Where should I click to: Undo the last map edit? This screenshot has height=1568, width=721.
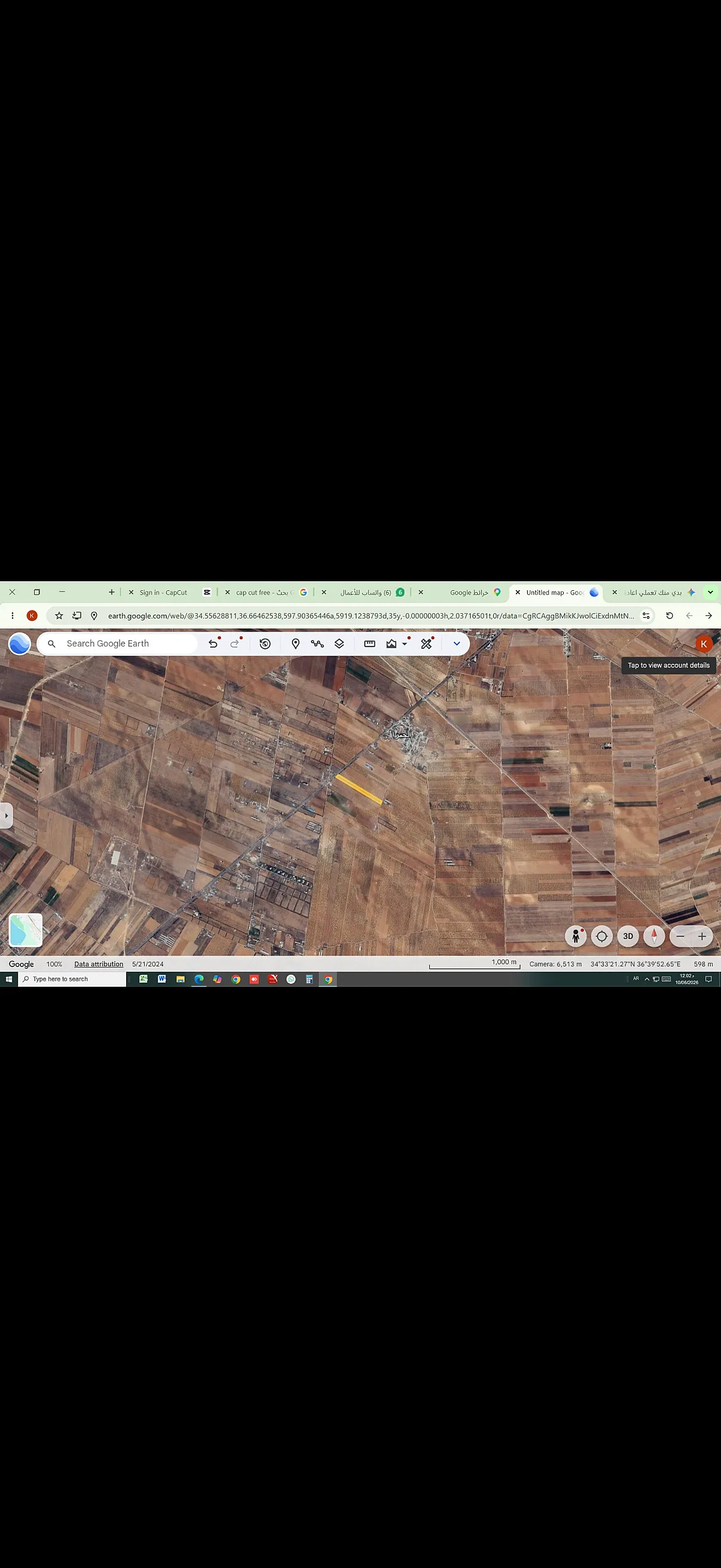[213, 643]
